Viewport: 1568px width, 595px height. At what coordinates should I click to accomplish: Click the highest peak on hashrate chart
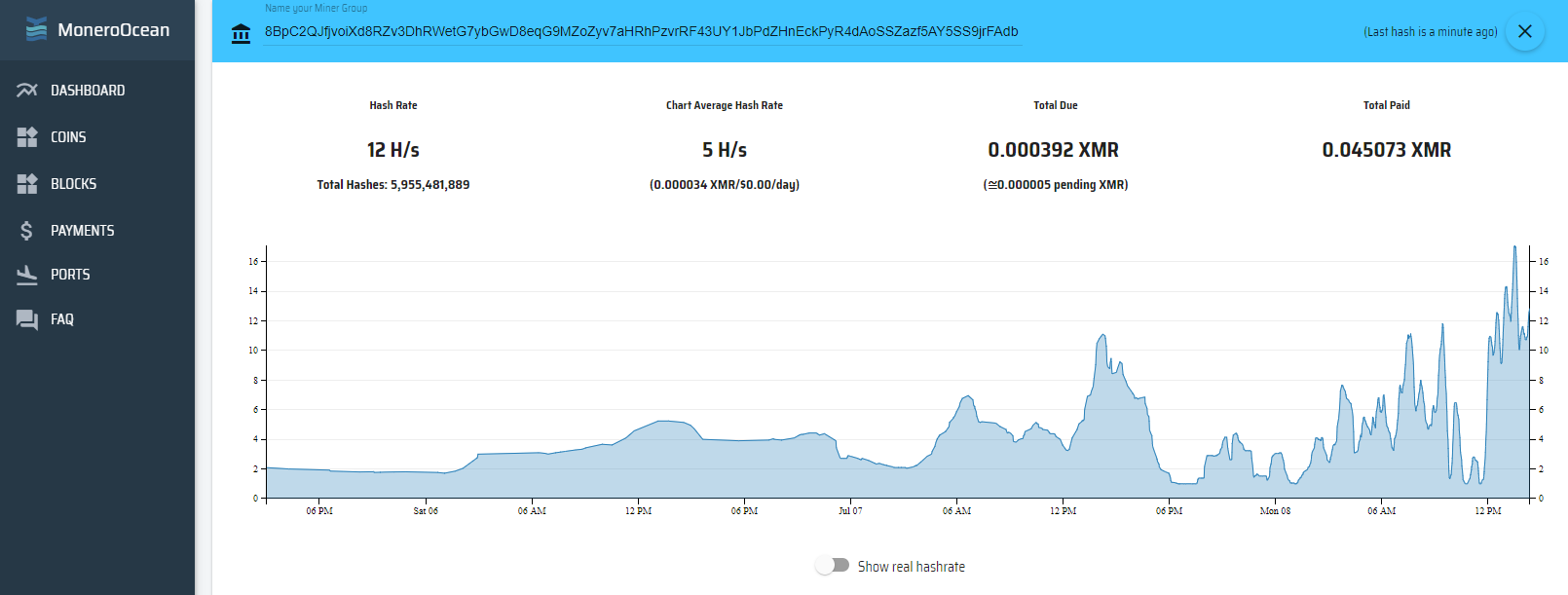(x=1514, y=248)
